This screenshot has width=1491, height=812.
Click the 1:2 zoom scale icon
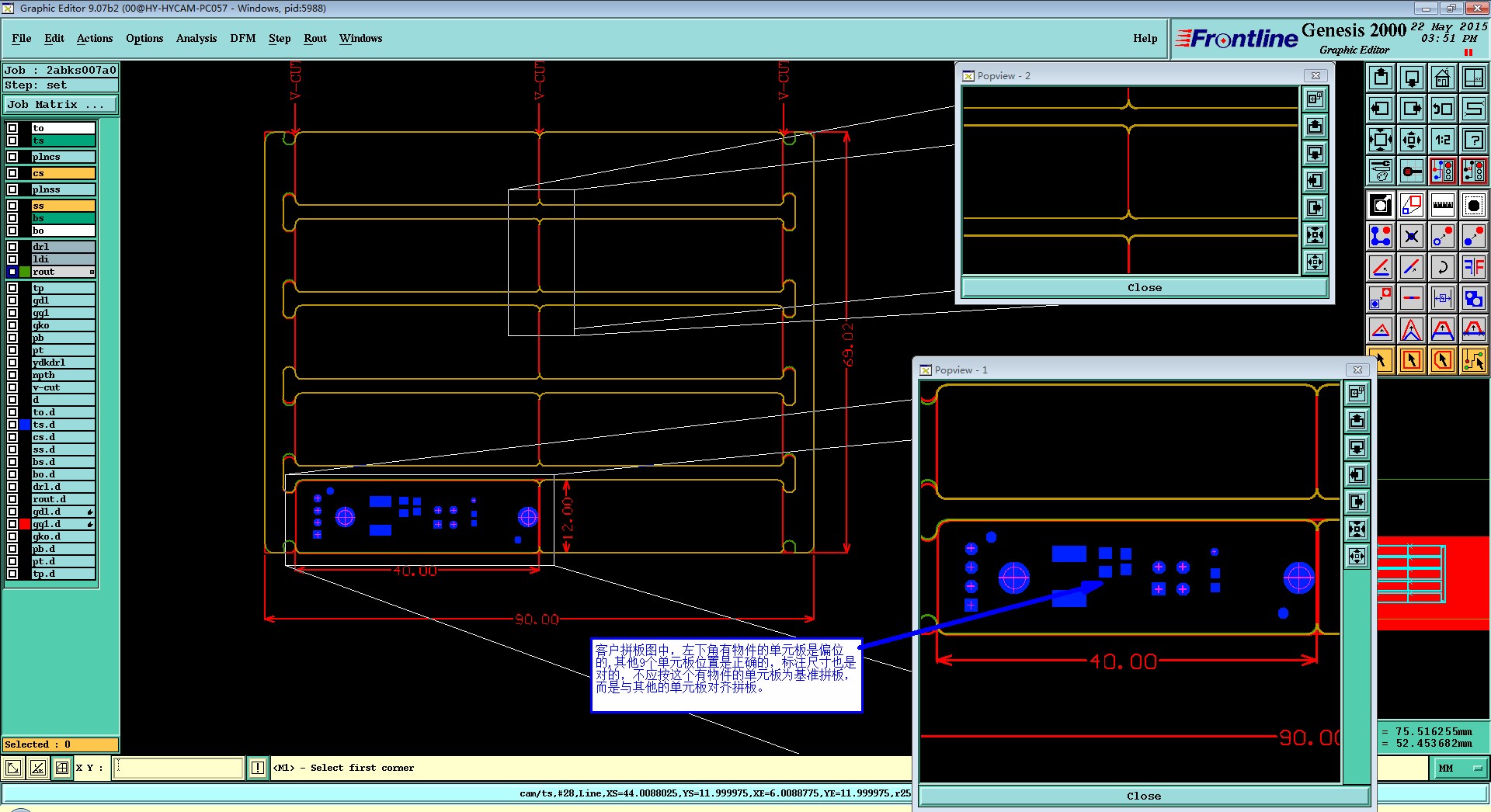(x=1443, y=140)
